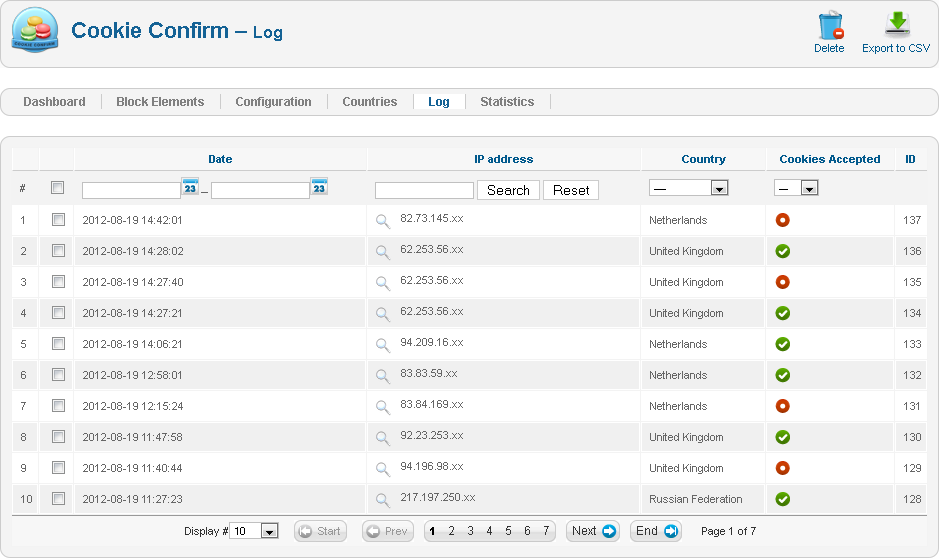Open the end date calendar picker
939x558 pixels.
319,187
